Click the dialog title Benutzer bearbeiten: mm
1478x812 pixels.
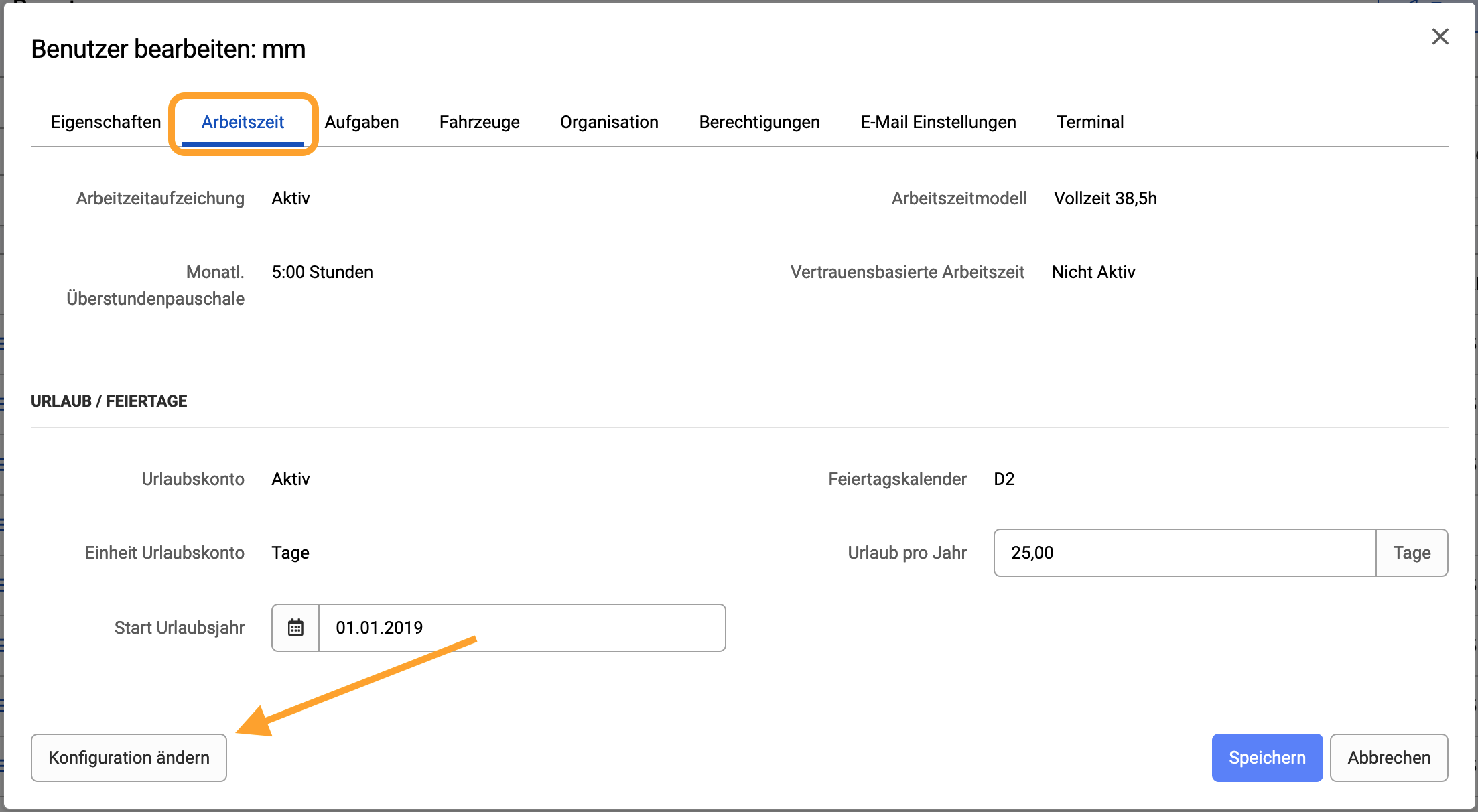168,49
